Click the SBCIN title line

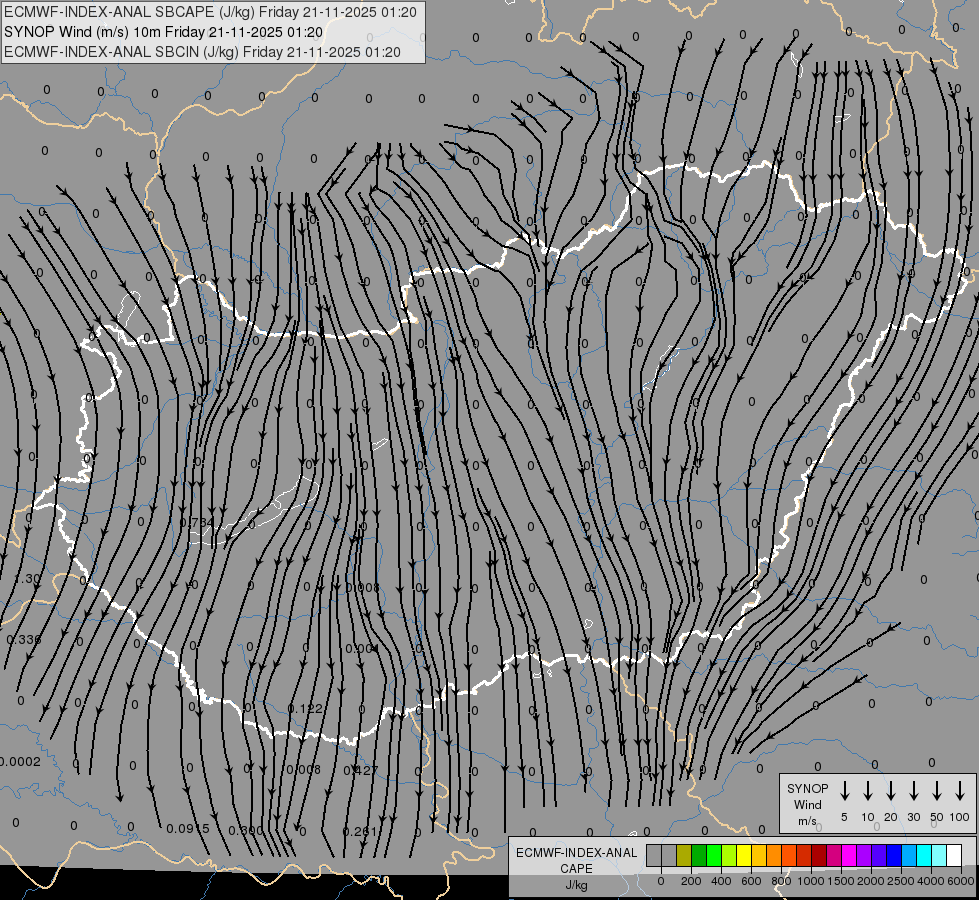tap(202, 52)
